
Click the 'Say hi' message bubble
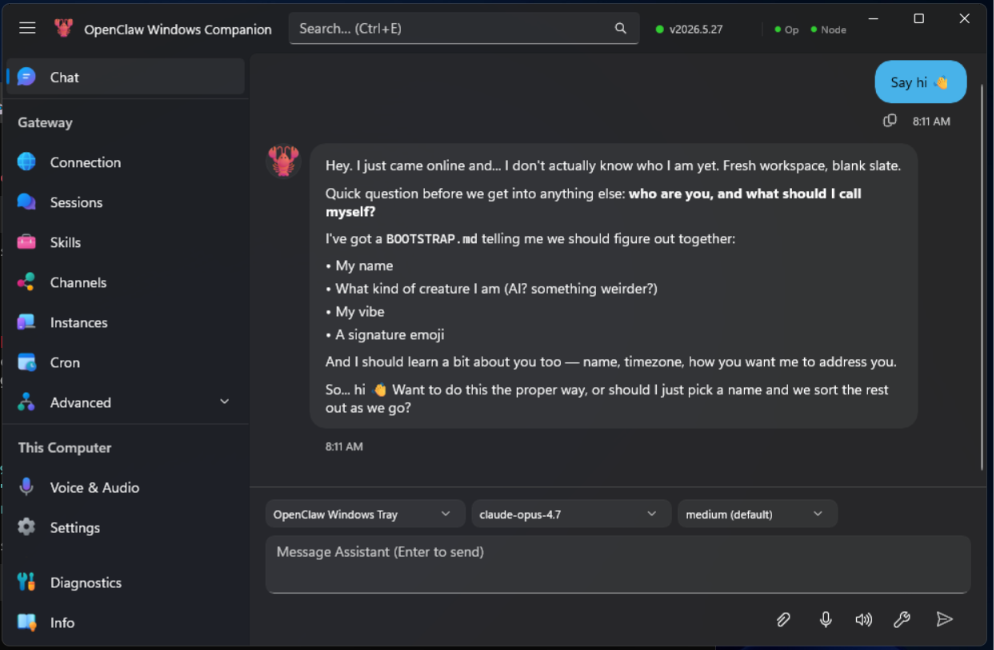(920, 82)
